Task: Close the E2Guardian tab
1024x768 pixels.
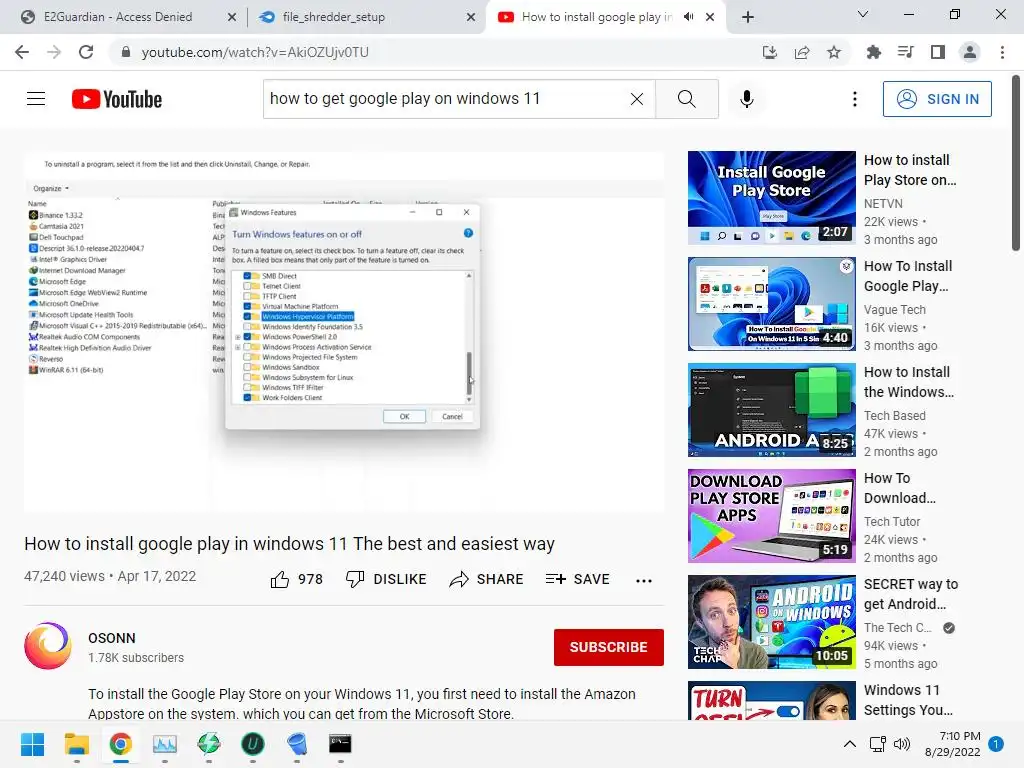Action: click(232, 17)
